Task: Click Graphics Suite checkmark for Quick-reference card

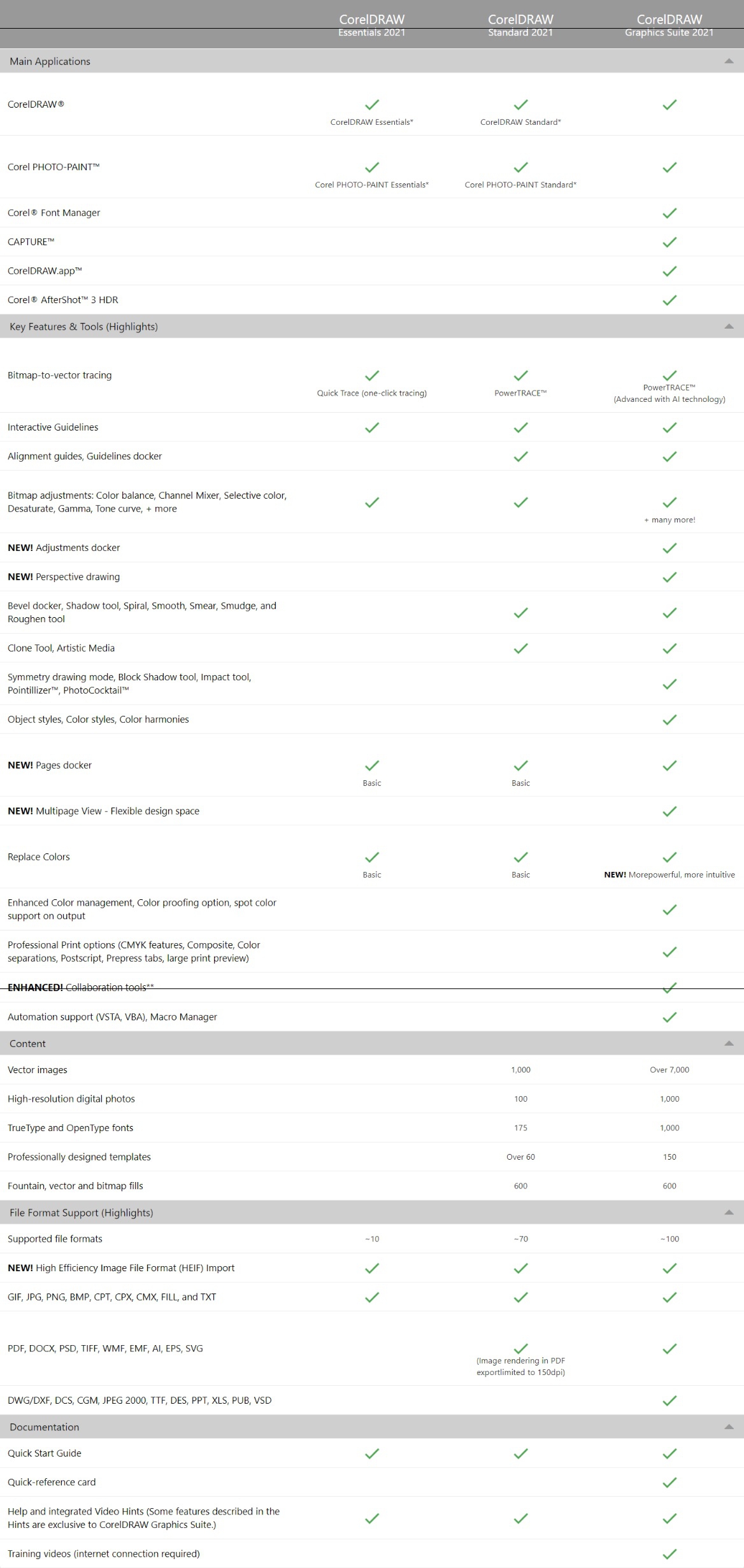Action: pyautogui.click(x=669, y=1483)
